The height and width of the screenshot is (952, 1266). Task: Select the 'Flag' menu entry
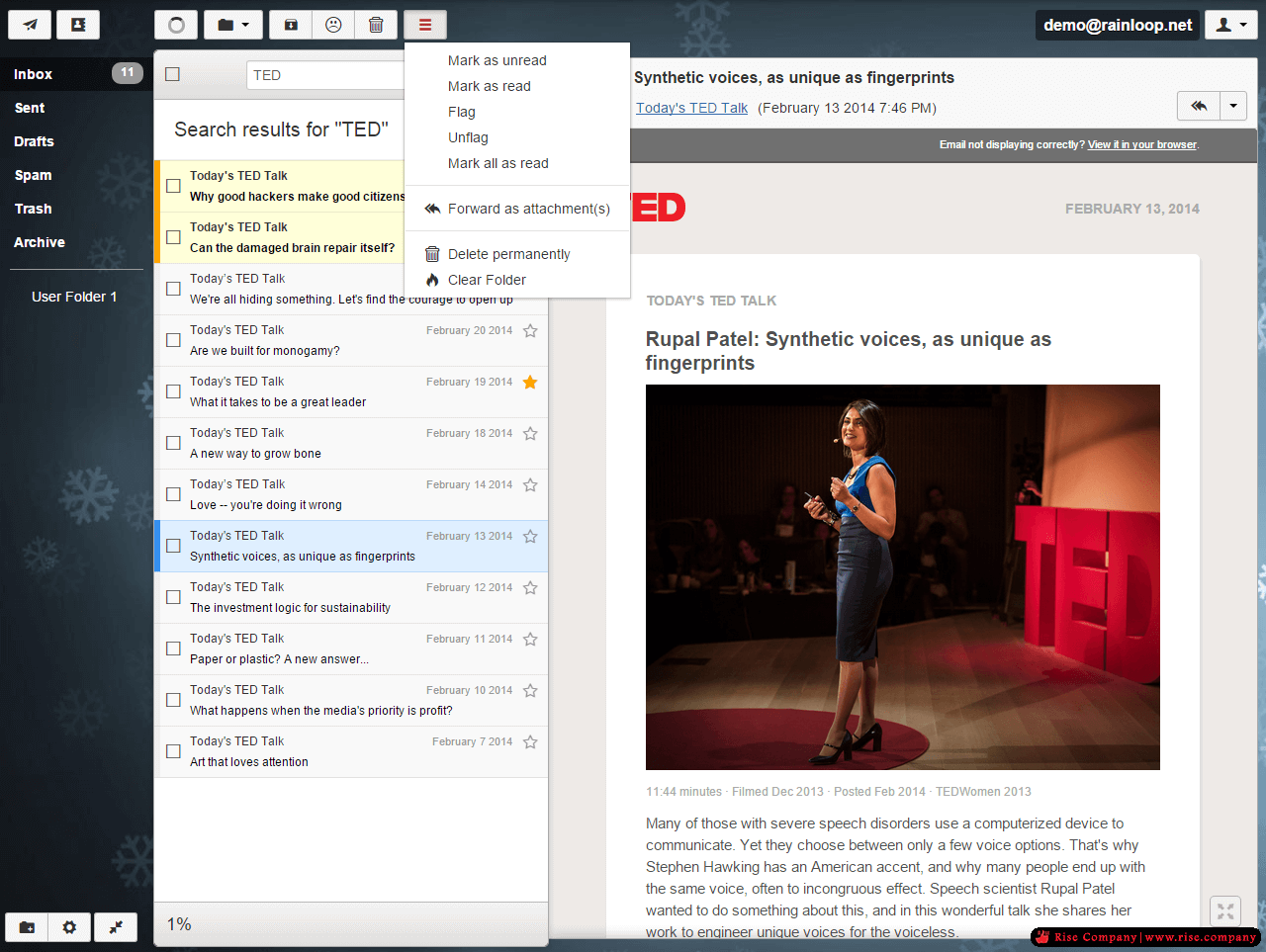point(517,112)
